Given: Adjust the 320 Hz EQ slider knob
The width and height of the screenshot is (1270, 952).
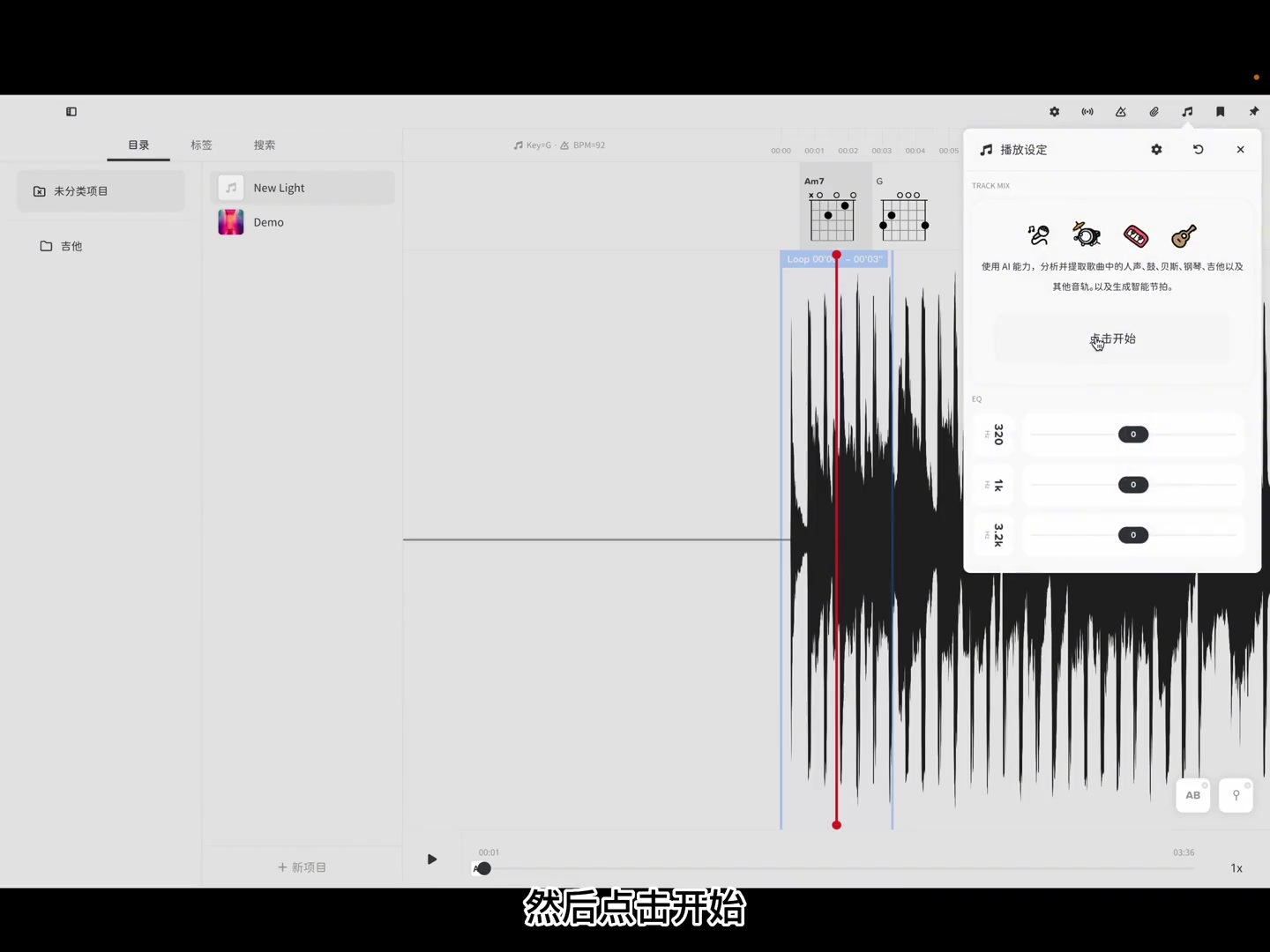Looking at the screenshot, I should 1133,435.
